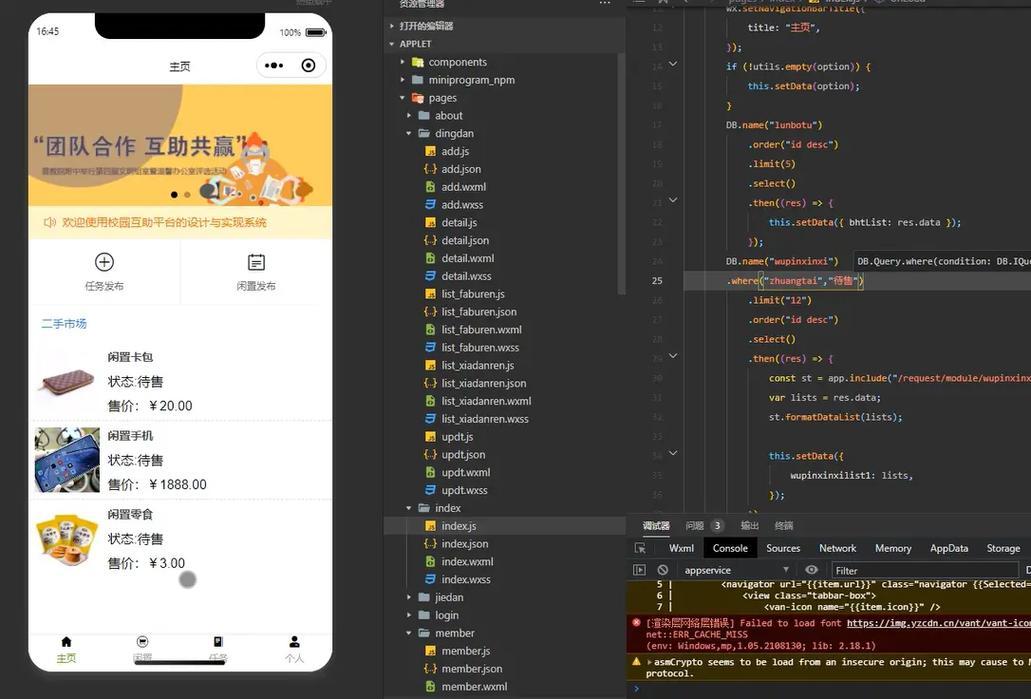Collapse the member folder
The height and width of the screenshot is (699, 1031).
409,633
